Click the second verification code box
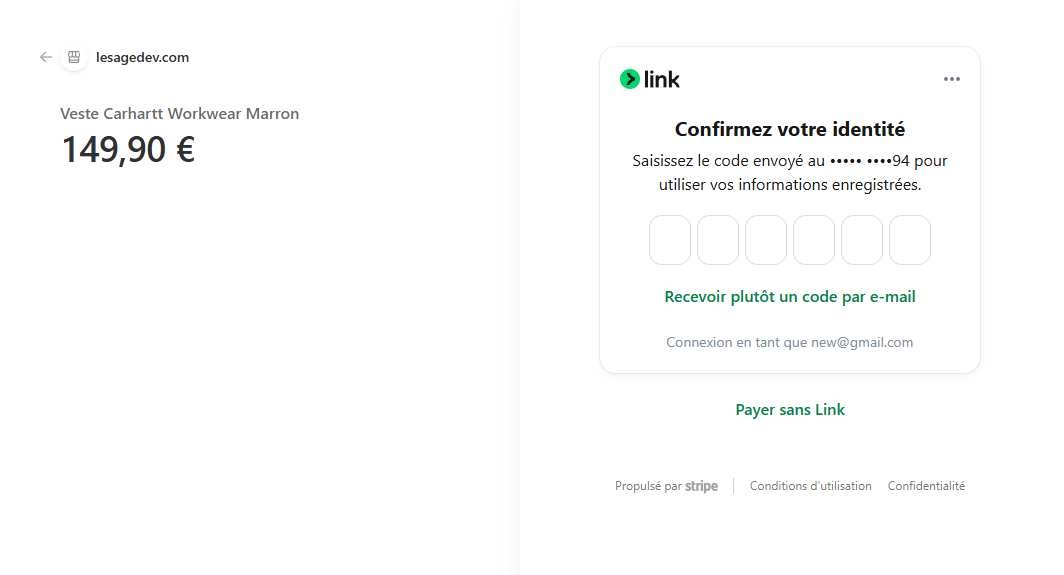The height and width of the screenshot is (575, 1064). (718, 240)
